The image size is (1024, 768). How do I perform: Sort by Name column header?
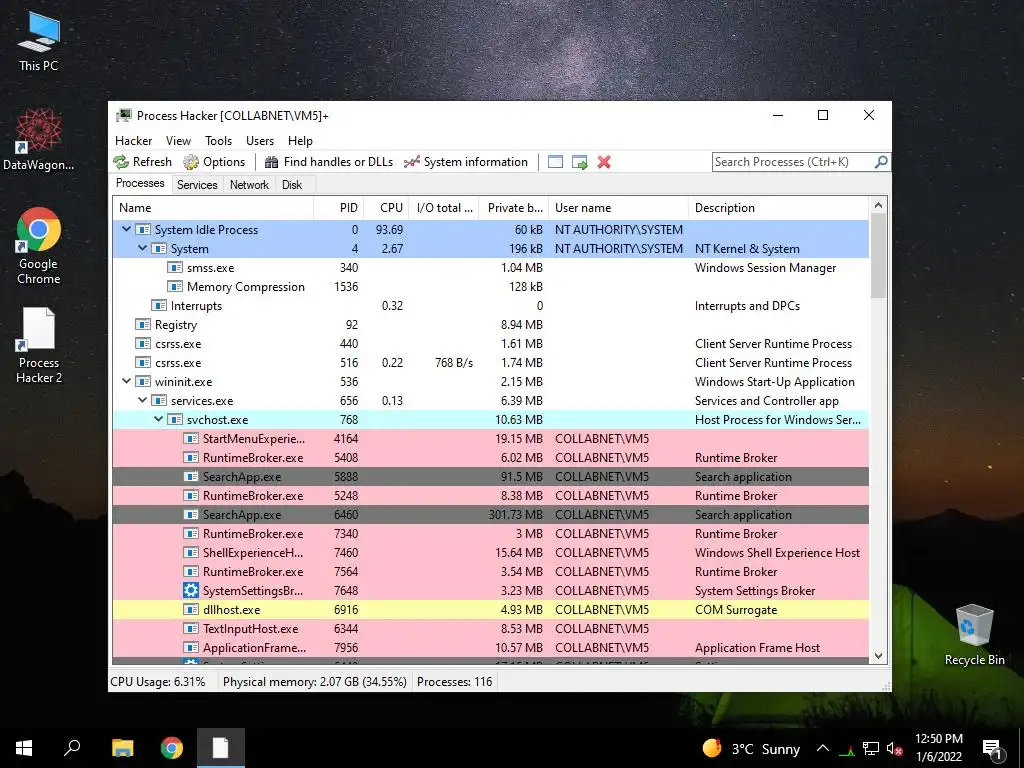pos(213,208)
